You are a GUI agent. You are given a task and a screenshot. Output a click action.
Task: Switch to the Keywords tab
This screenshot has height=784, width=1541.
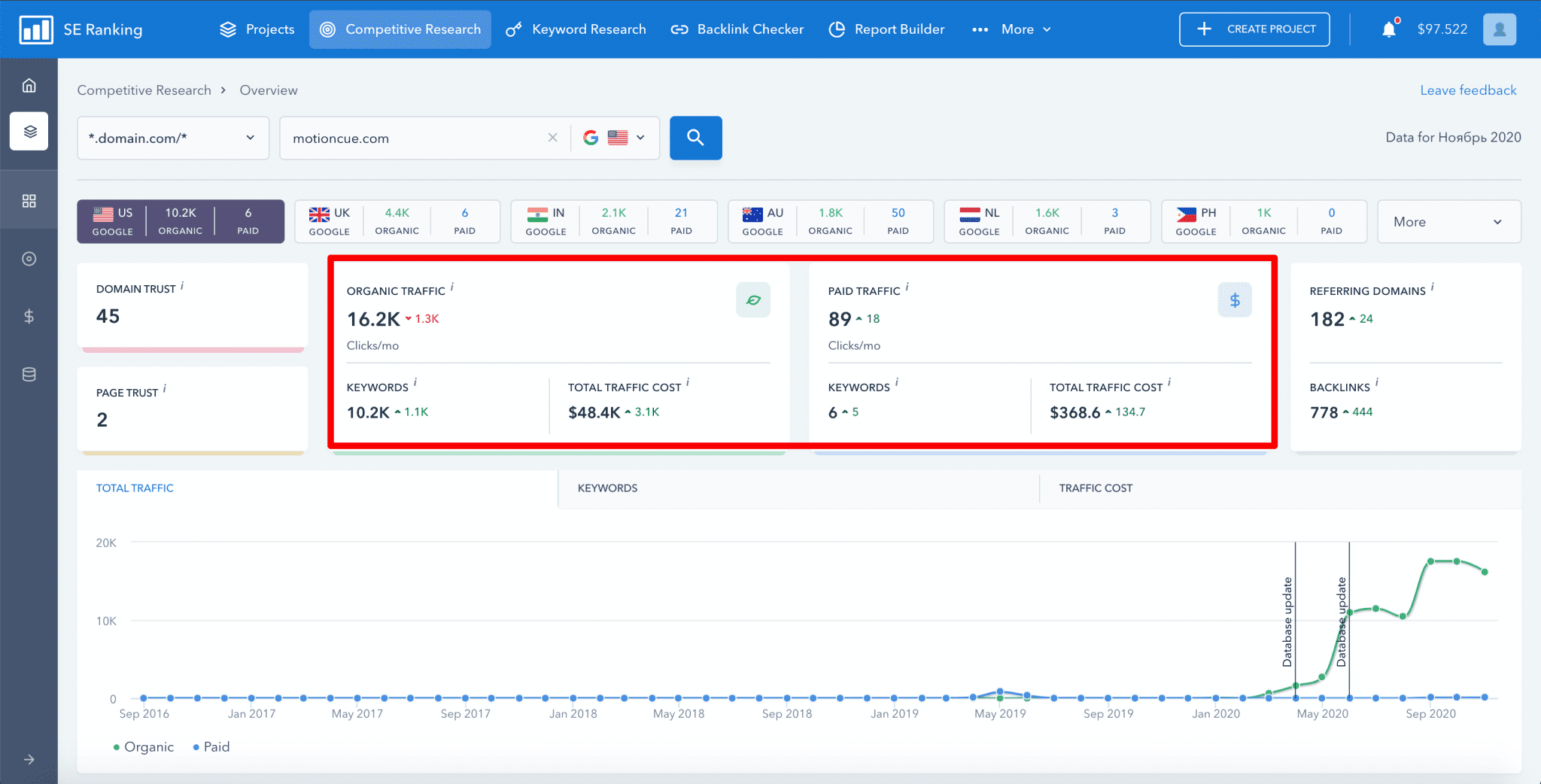pyautogui.click(x=606, y=488)
